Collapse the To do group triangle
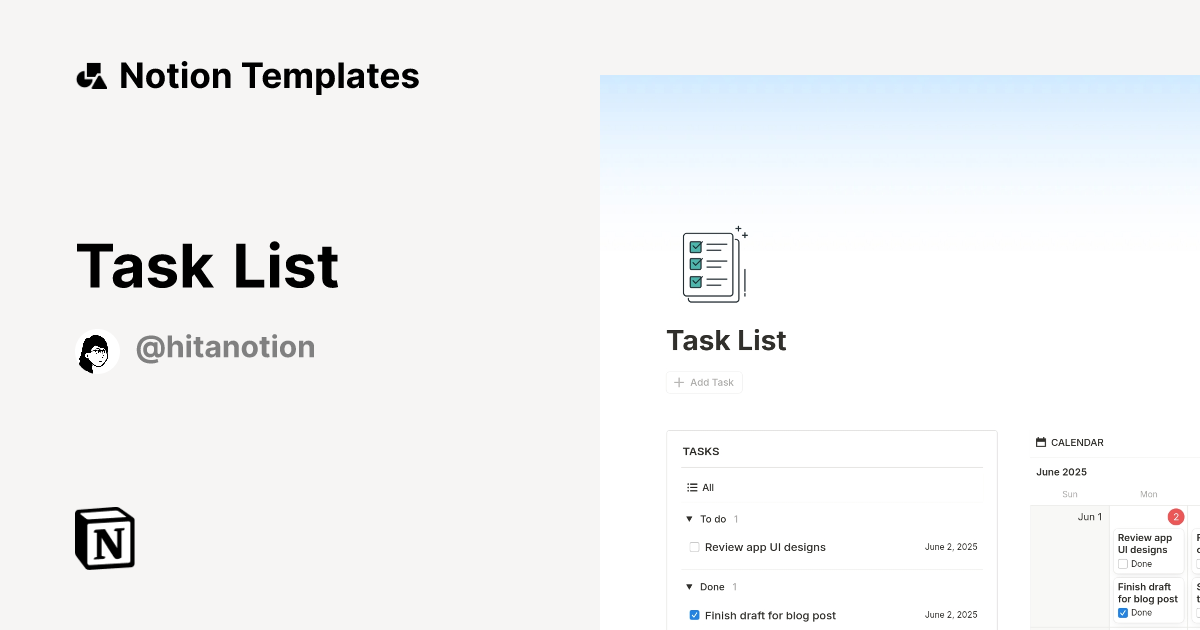The width and height of the screenshot is (1200, 630). (x=689, y=519)
